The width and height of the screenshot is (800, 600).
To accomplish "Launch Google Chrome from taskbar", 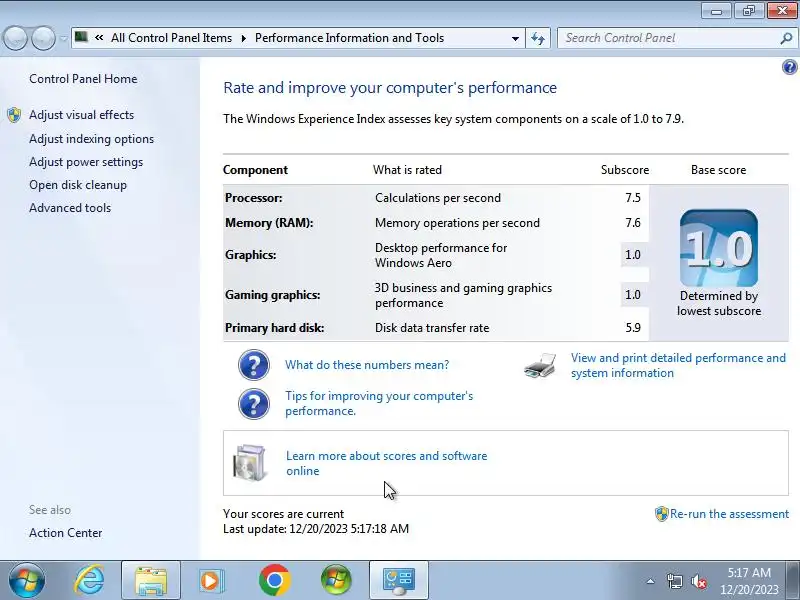I will [x=274, y=581].
